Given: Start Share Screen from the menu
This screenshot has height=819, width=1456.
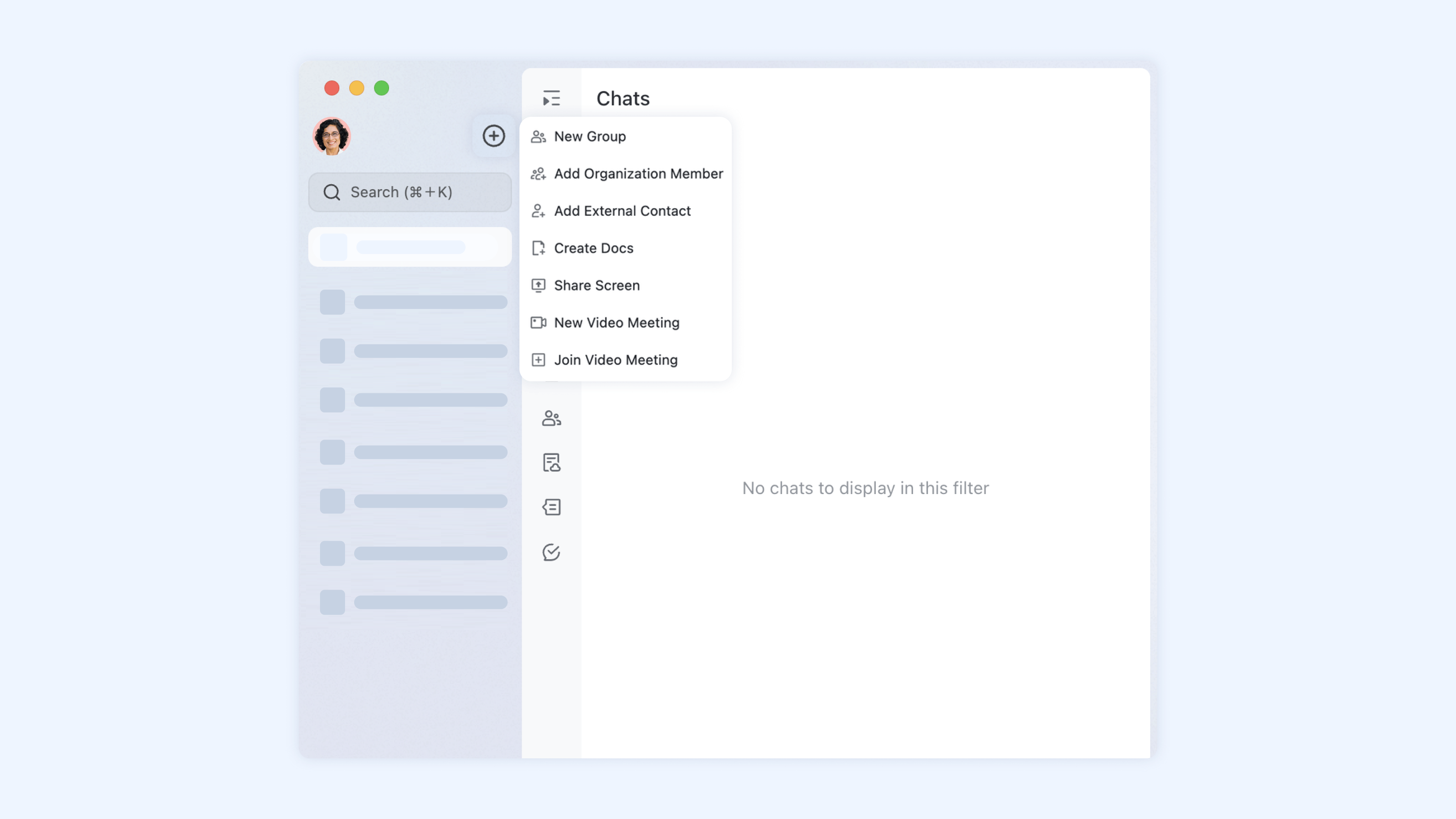Looking at the screenshot, I should point(597,286).
